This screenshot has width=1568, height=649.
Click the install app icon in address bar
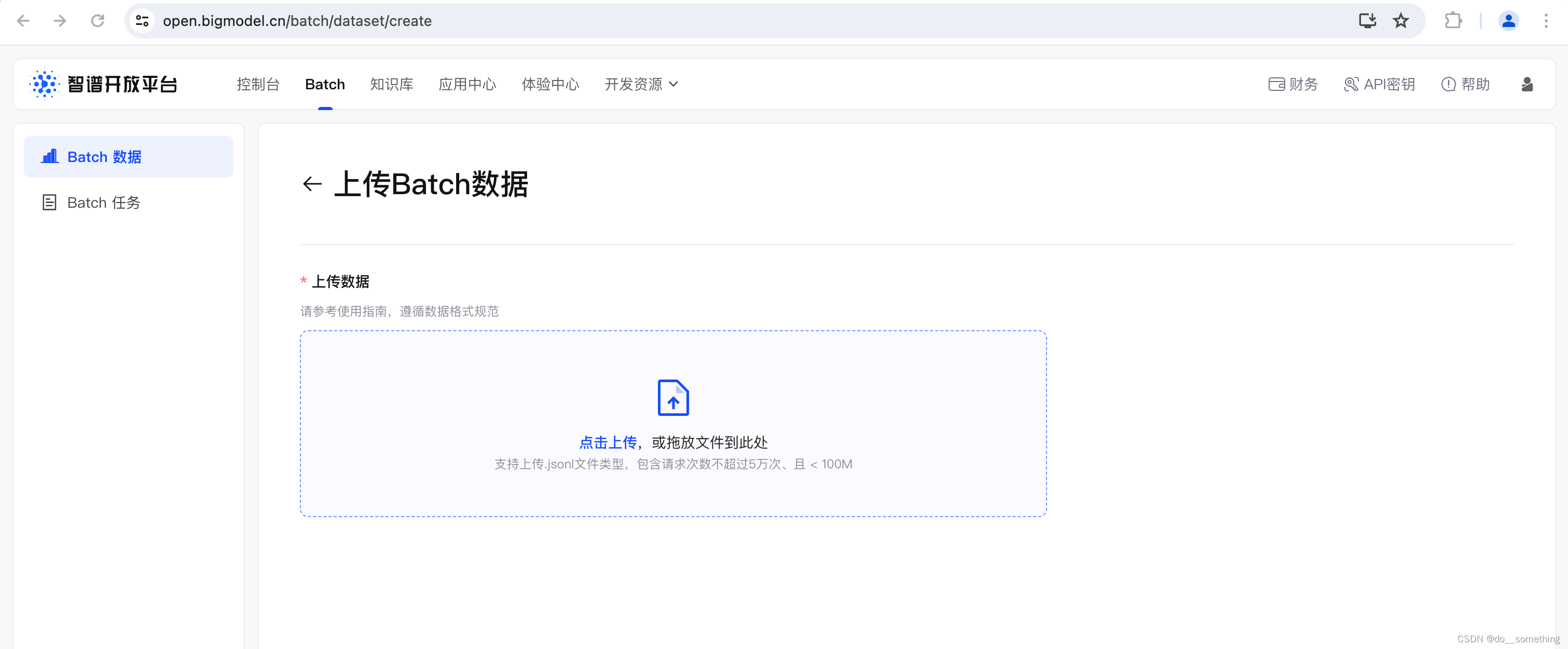coord(1367,21)
